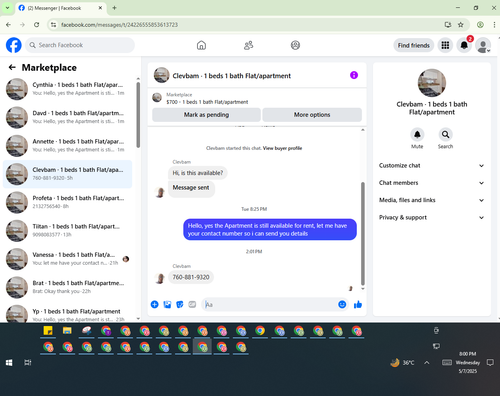This screenshot has height=396, width=500.
Task: Open the Home feed icon
Action: point(201,45)
